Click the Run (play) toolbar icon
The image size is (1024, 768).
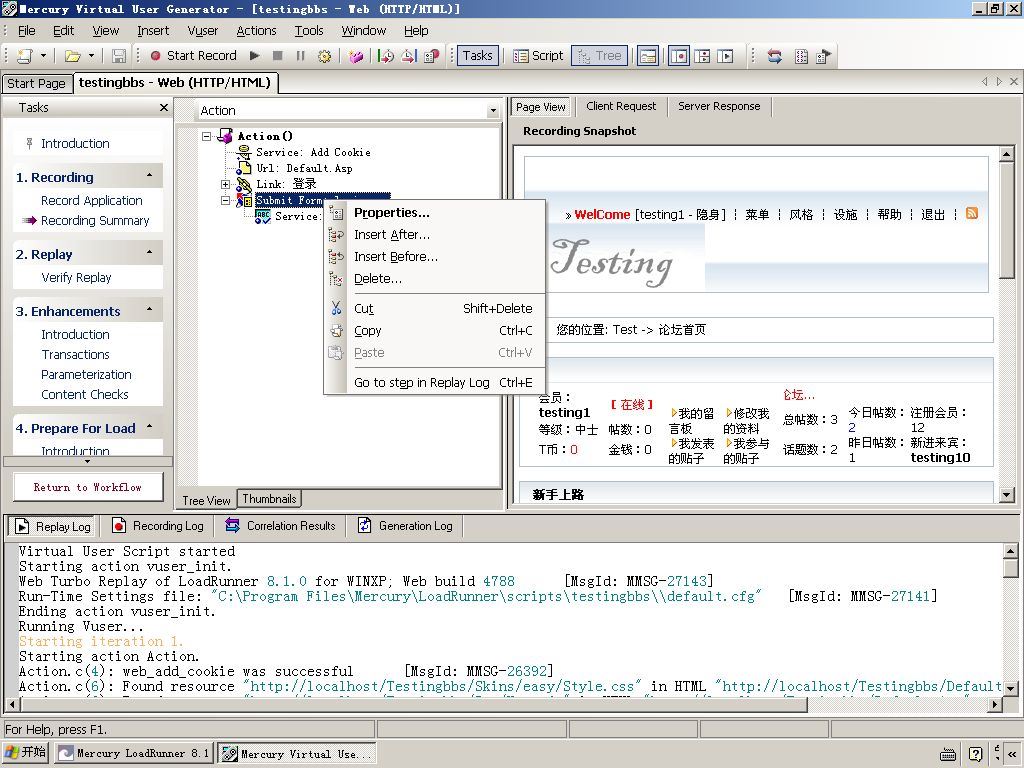[255, 56]
